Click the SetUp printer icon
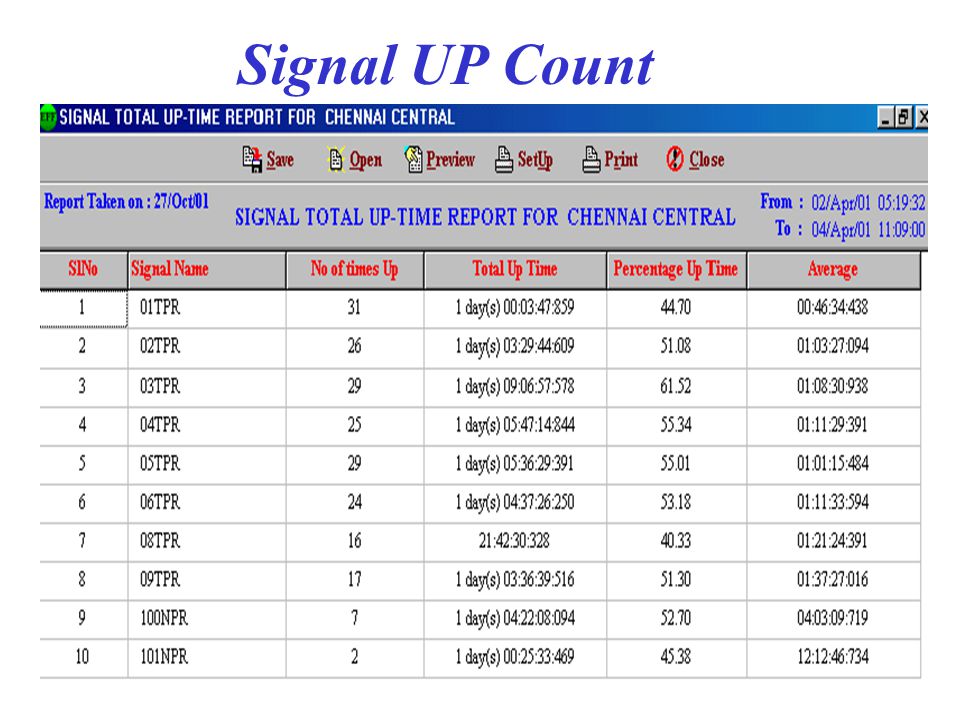This screenshot has width=960, height=720. click(x=504, y=160)
